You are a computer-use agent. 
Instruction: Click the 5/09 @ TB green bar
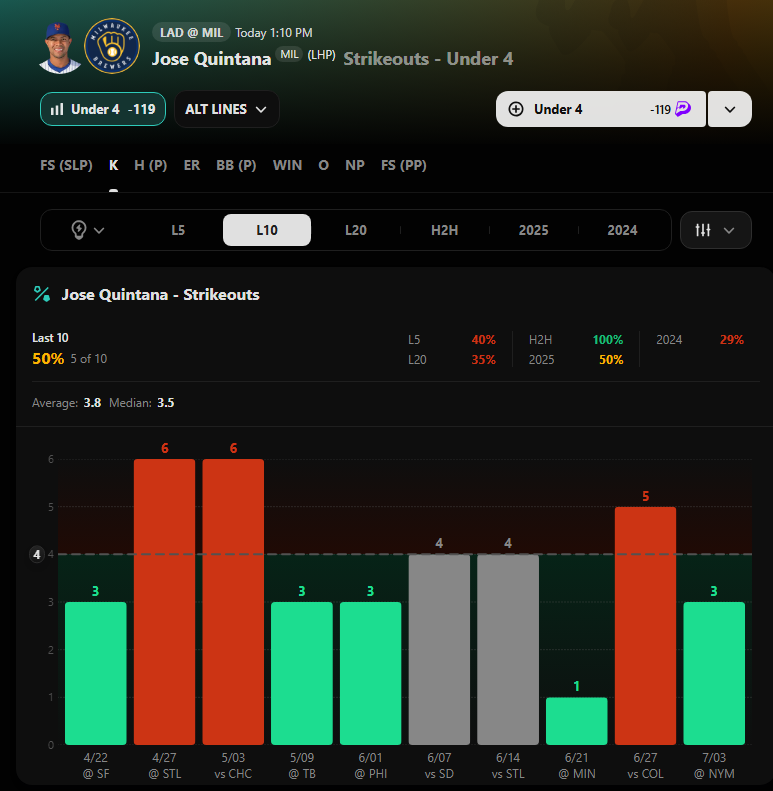[302, 673]
